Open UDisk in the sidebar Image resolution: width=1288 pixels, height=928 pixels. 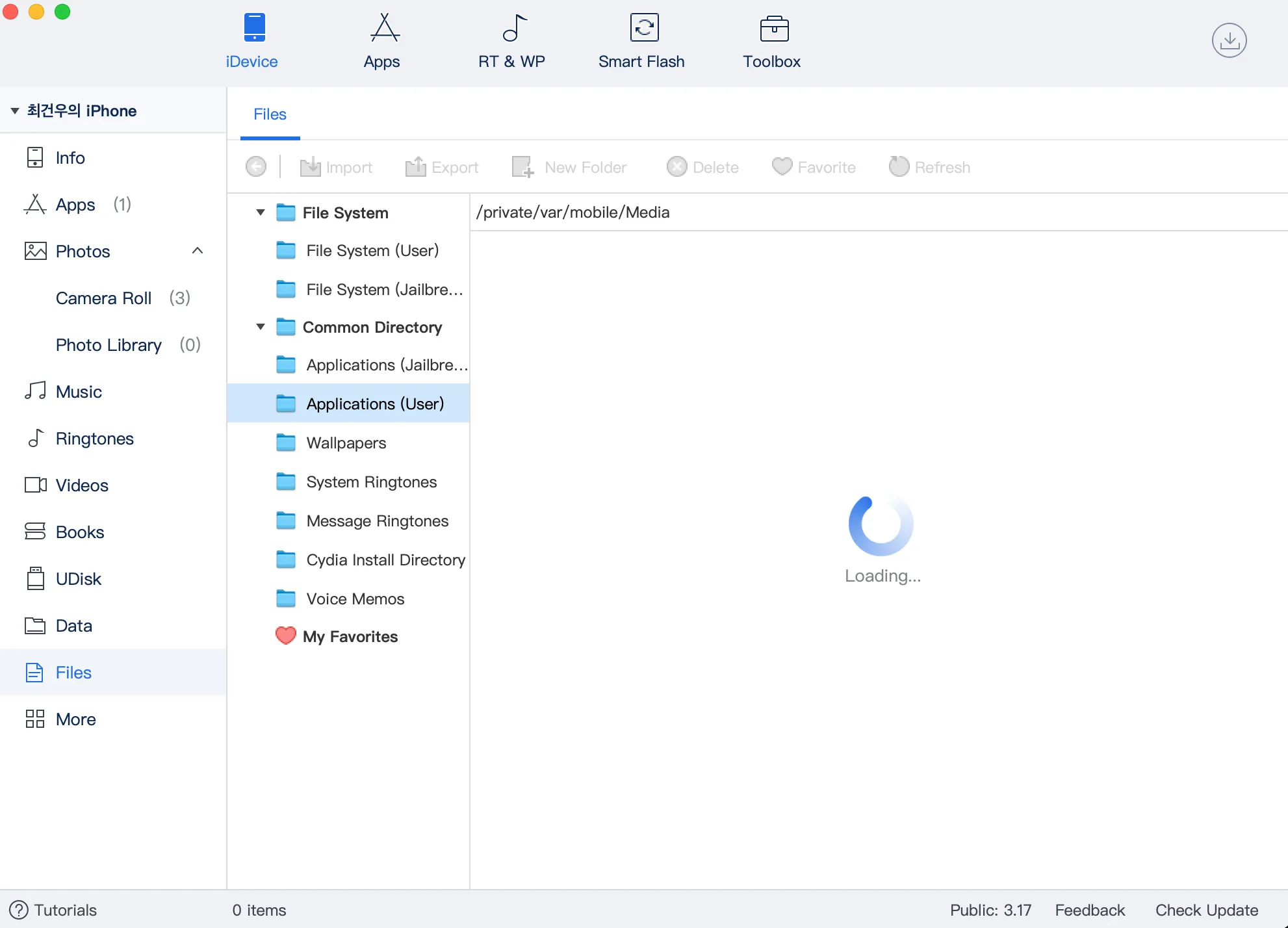pos(113,579)
